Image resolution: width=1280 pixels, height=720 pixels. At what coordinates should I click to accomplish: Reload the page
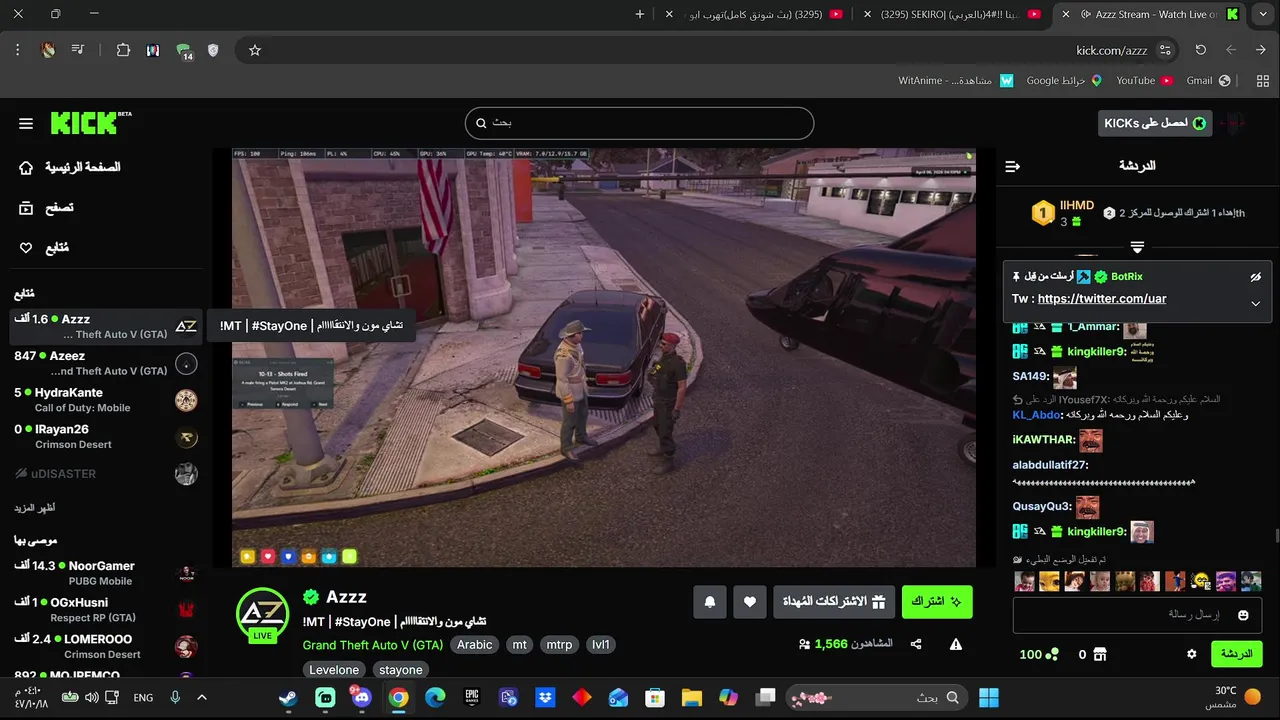coord(1201,50)
